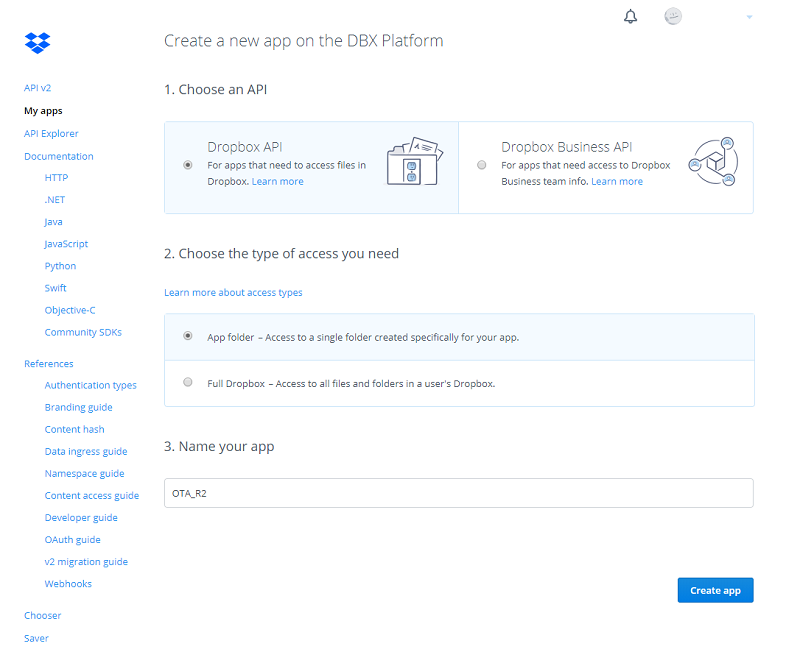Open Java documentation

point(54,222)
